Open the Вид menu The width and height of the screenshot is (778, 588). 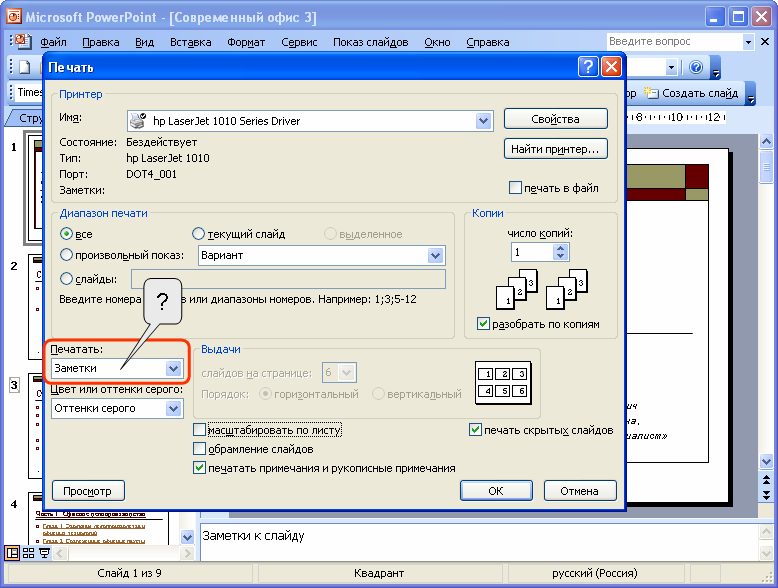coord(144,42)
